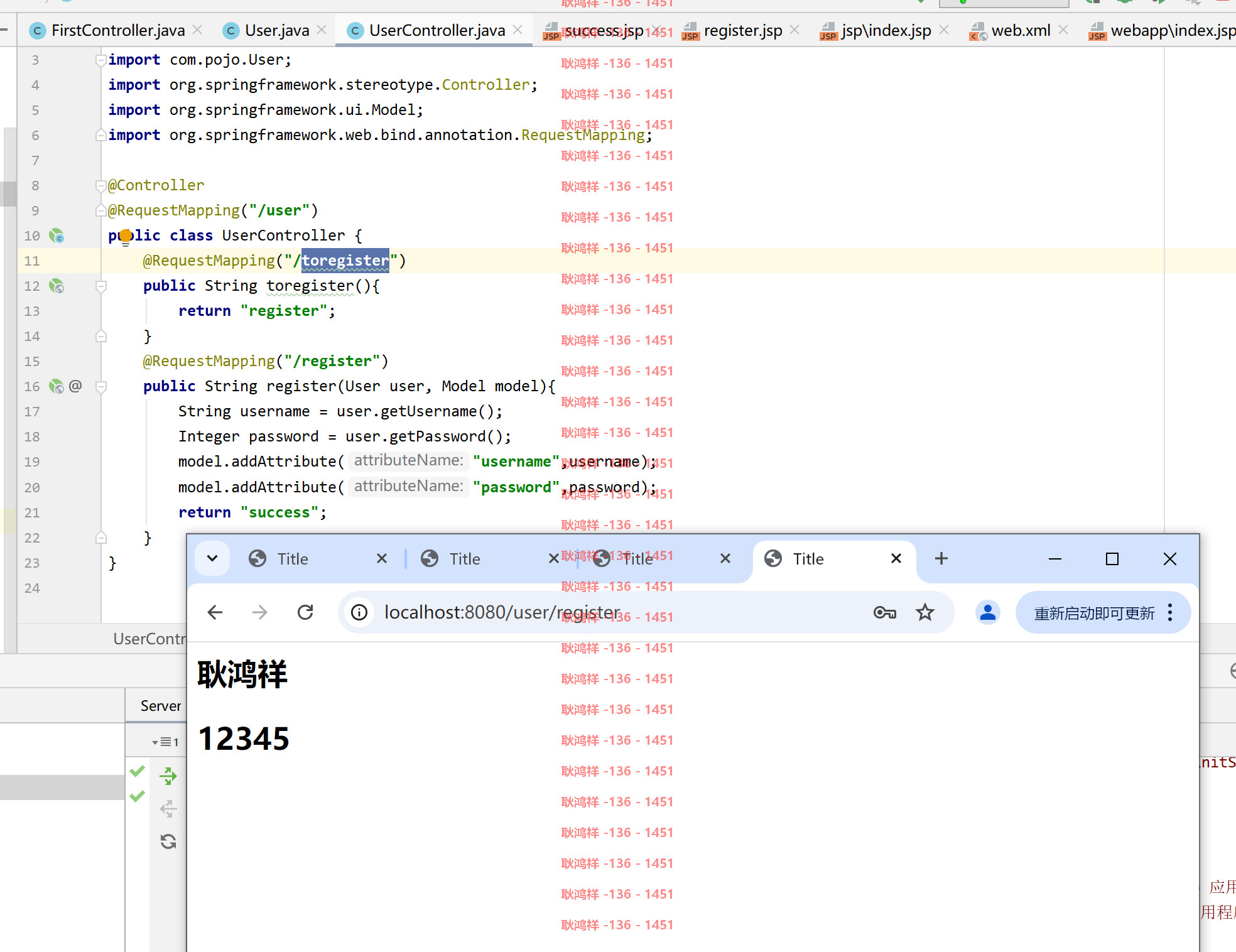1236x952 pixels.
Task: Collapse the toregister method fold on line 12
Action: [100, 286]
